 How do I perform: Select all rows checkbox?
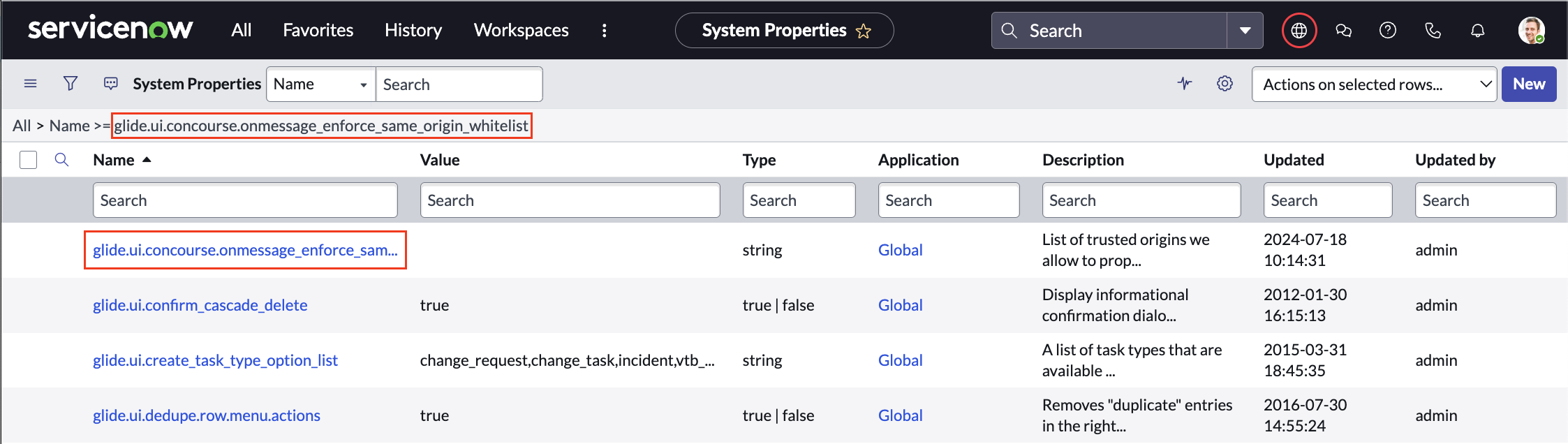pos(29,160)
